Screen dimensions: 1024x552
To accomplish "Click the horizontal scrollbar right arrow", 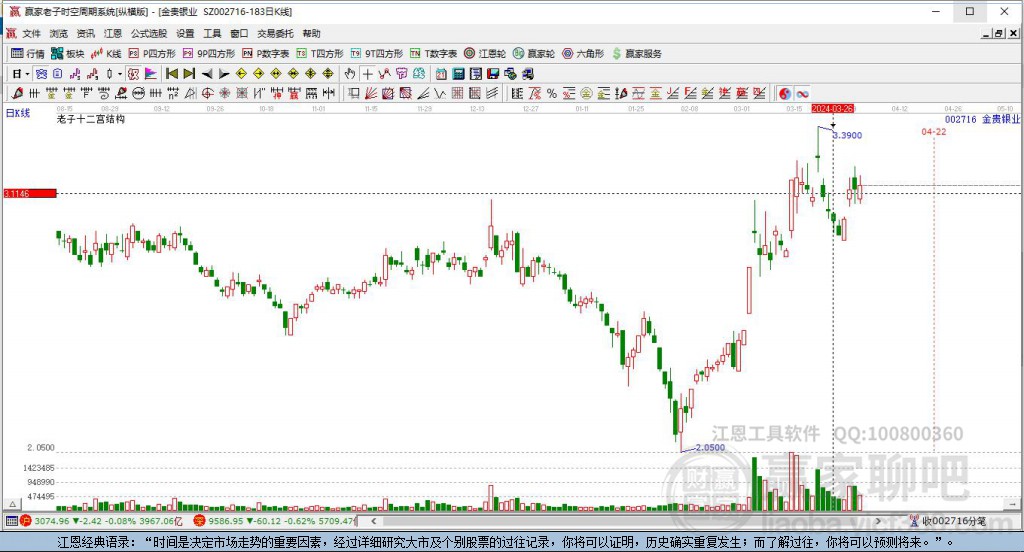I will [878, 521].
